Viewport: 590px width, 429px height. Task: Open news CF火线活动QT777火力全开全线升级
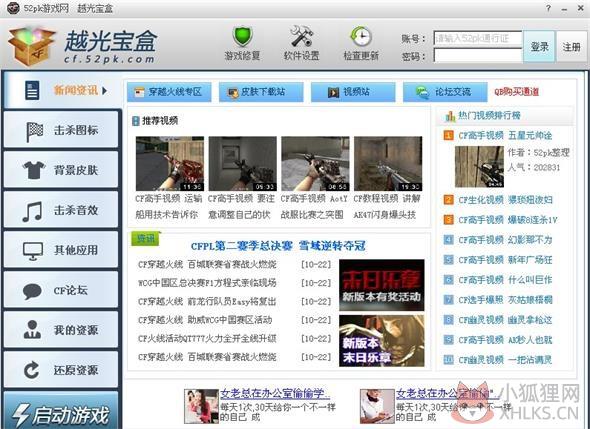207,338
